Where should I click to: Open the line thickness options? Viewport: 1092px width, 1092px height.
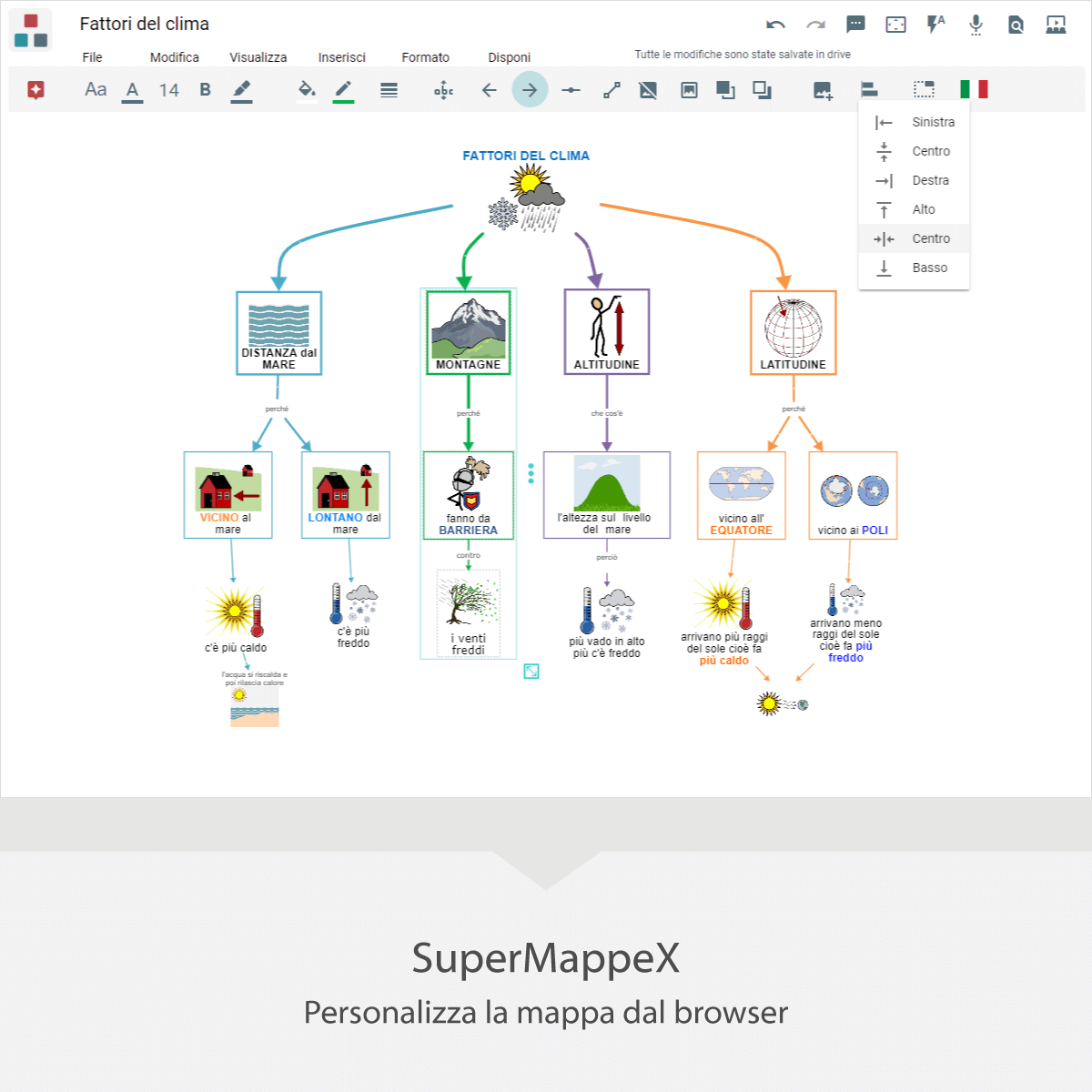coord(389,90)
